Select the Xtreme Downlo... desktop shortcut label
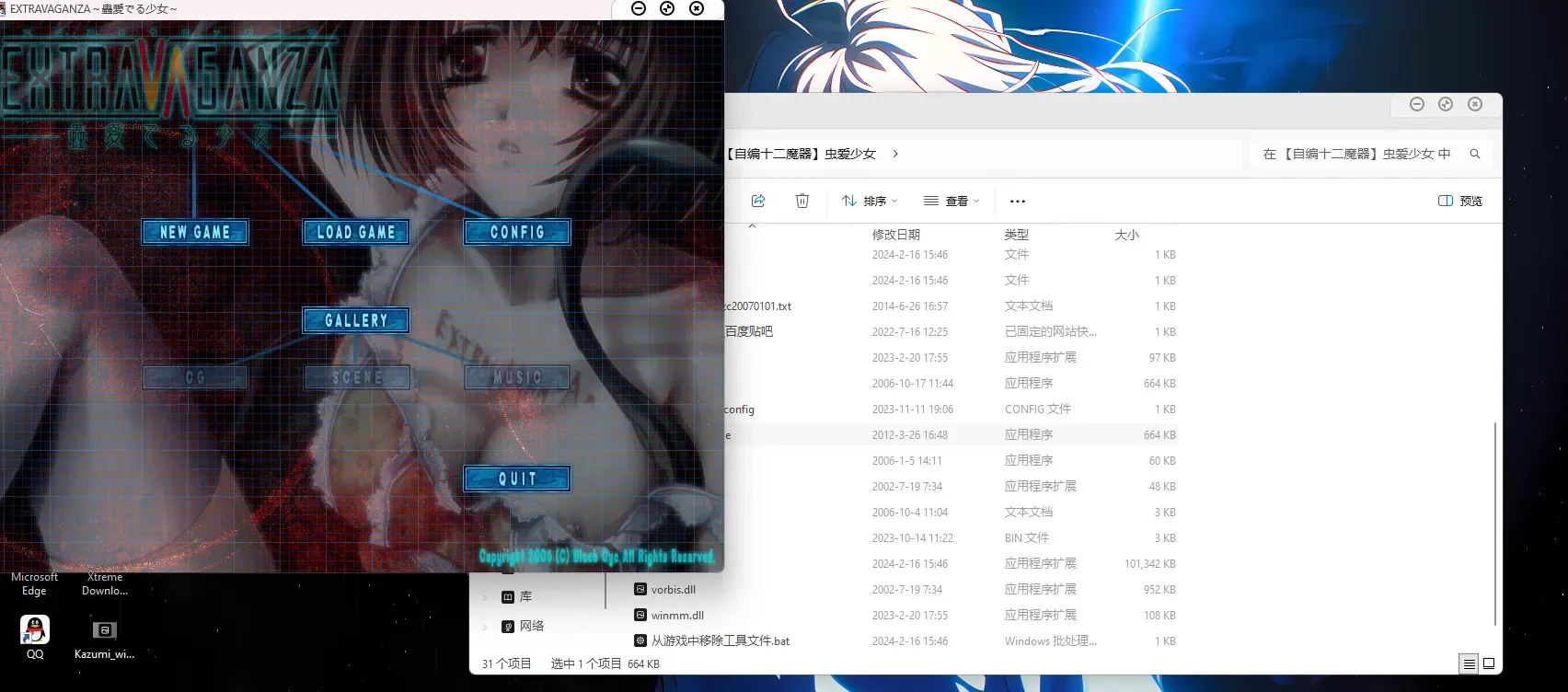The height and width of the screenshot is (692, 1568). click(105, 584)
